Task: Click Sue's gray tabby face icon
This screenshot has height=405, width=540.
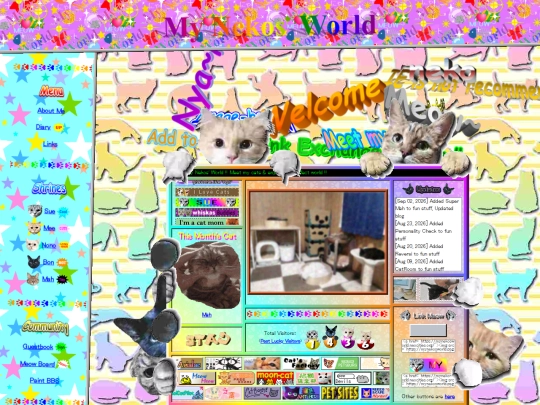Action: [x=35, y=211]
